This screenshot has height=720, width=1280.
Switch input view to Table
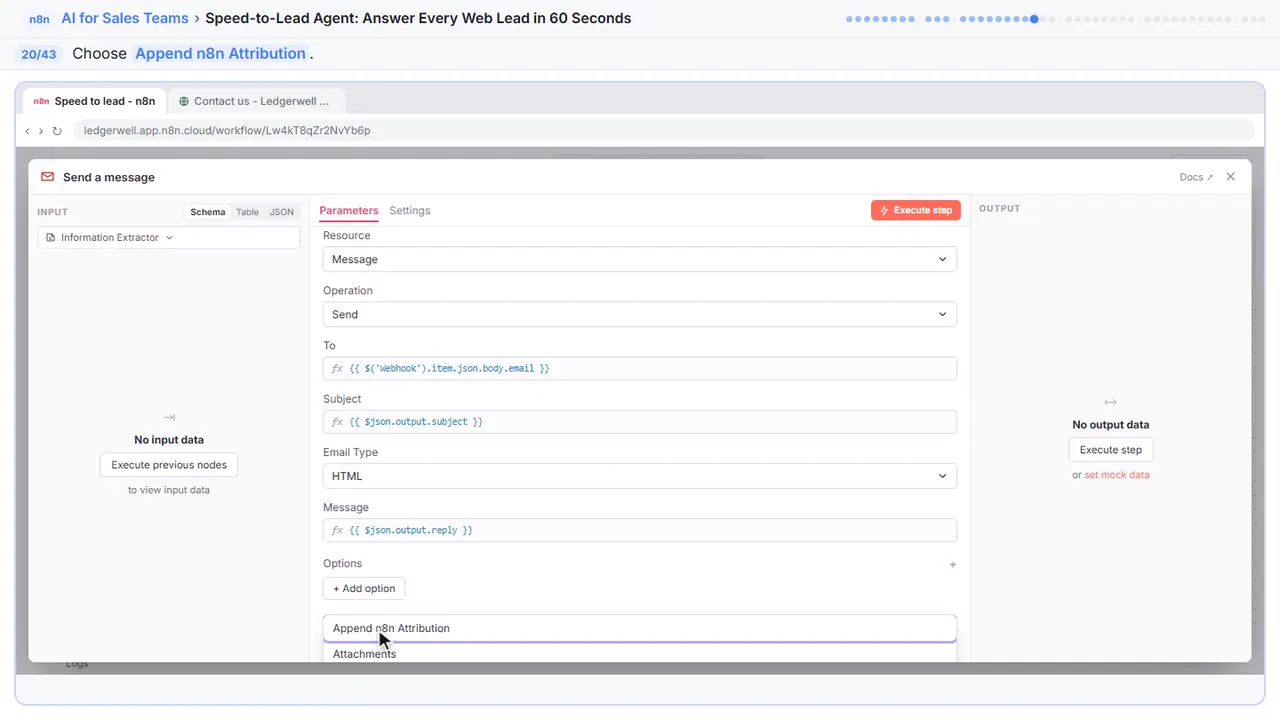coord(247,212)
